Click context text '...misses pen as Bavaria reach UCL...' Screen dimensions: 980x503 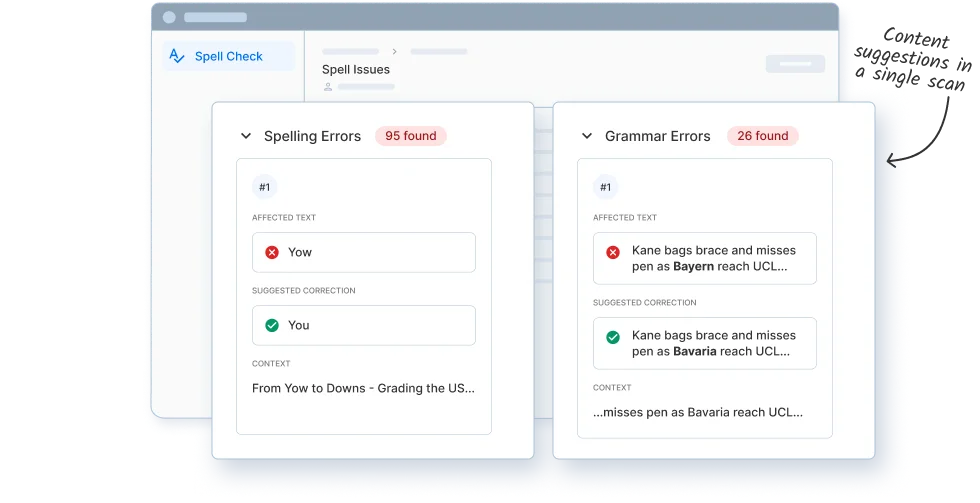(698, 412)
